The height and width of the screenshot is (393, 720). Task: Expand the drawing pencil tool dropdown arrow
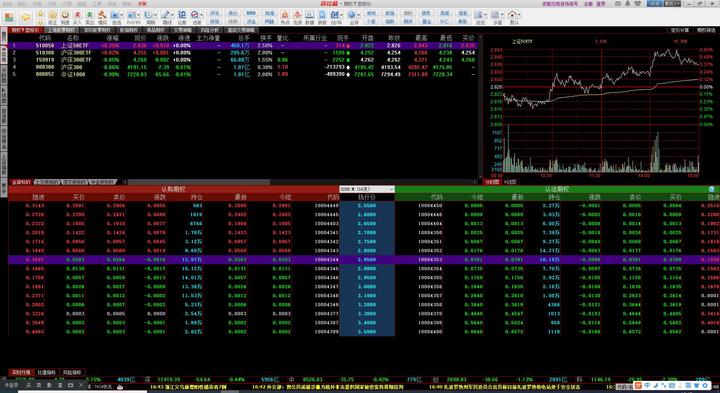click(173, 15)
